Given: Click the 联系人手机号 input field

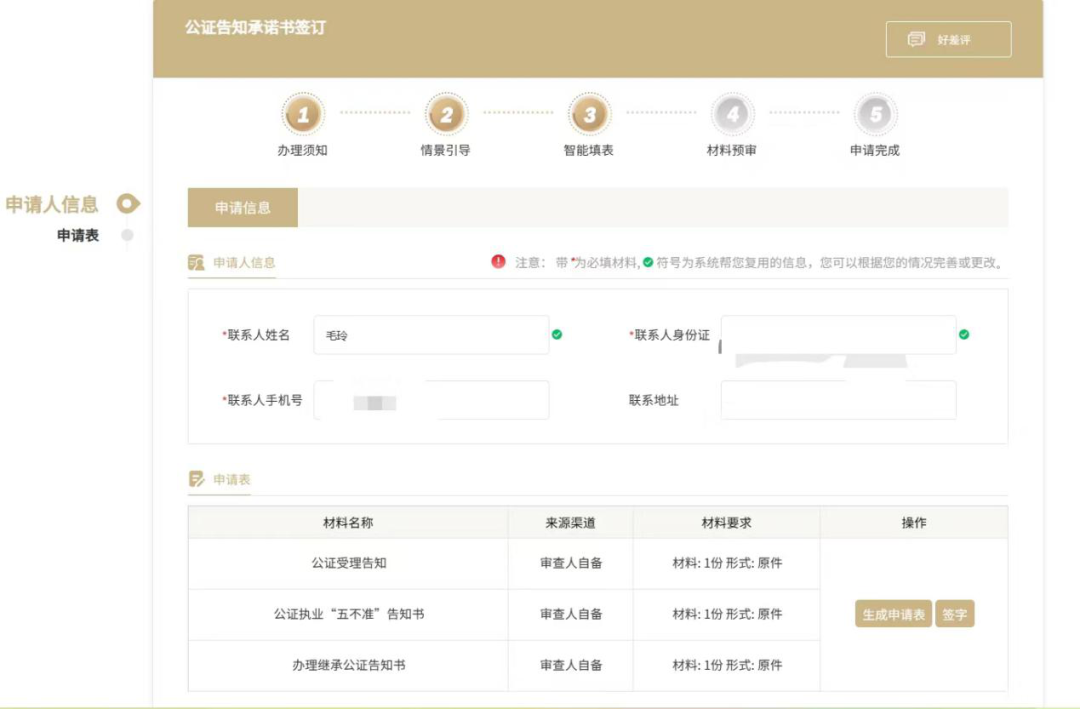Looking at the screenshot, I should (430, 400).
